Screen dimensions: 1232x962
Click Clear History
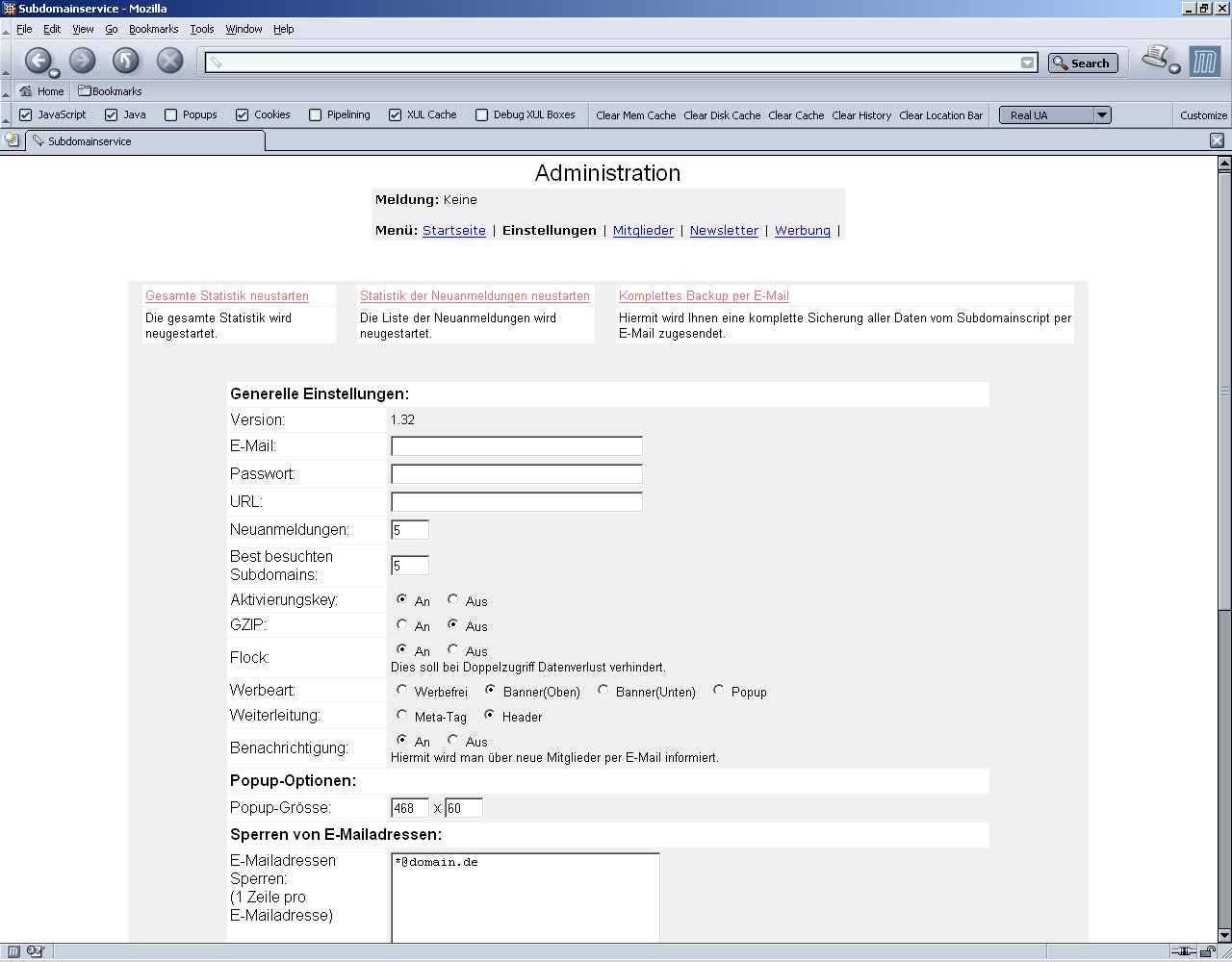tap(861, 115)
